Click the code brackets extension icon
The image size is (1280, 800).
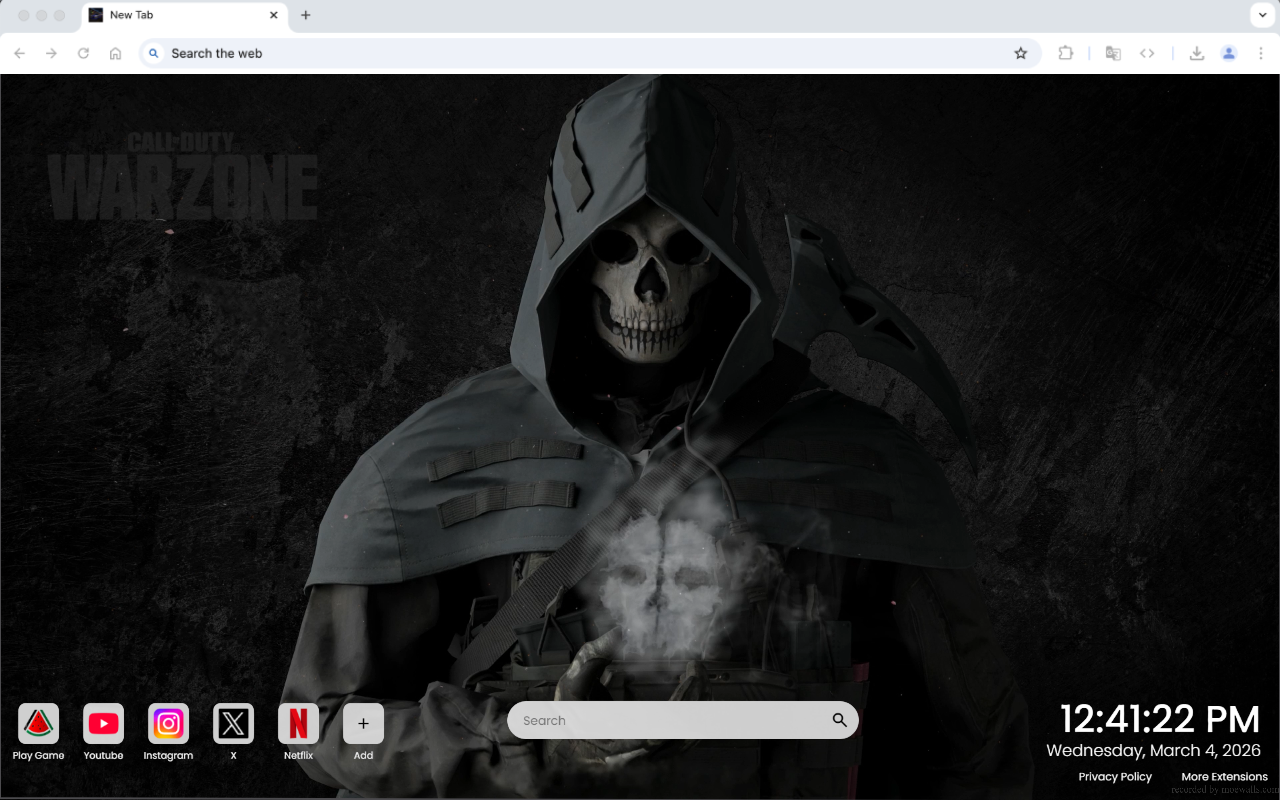pyautogui.click(x=1147, y=53)
